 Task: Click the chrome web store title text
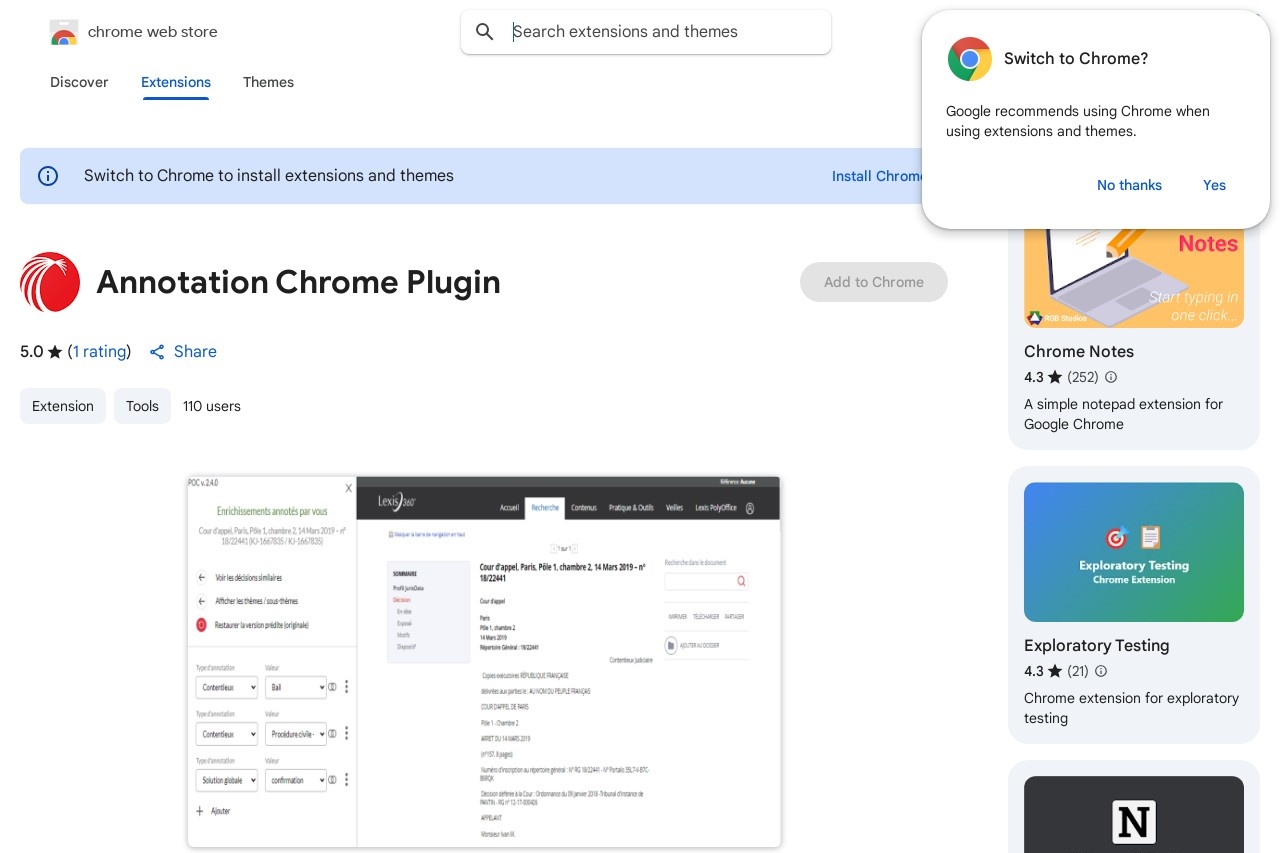(153, 32)
